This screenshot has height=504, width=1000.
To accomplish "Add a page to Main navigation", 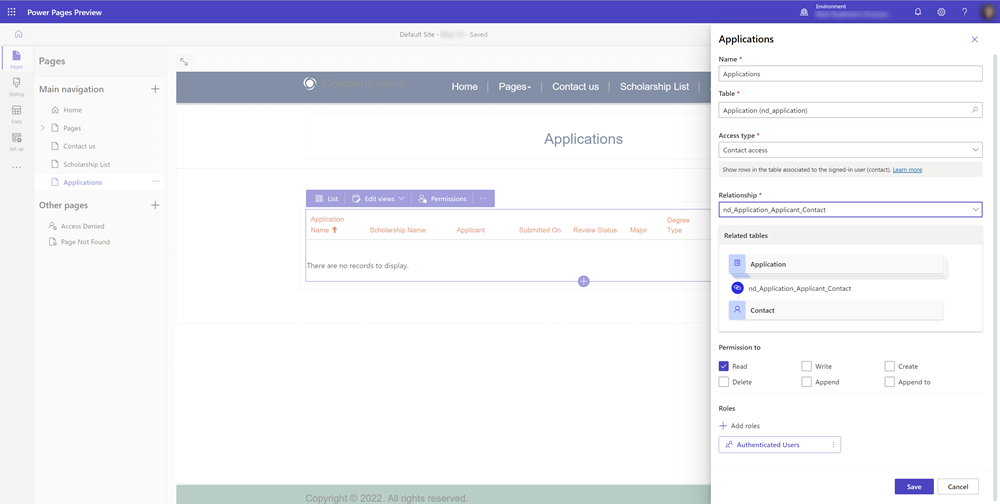I will point(155,89).
